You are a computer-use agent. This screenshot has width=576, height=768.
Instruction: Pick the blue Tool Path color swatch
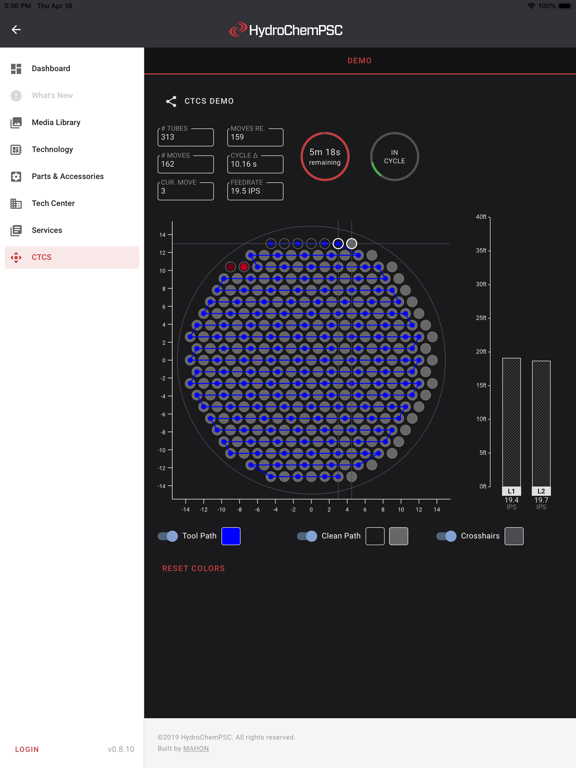[231, 536]
